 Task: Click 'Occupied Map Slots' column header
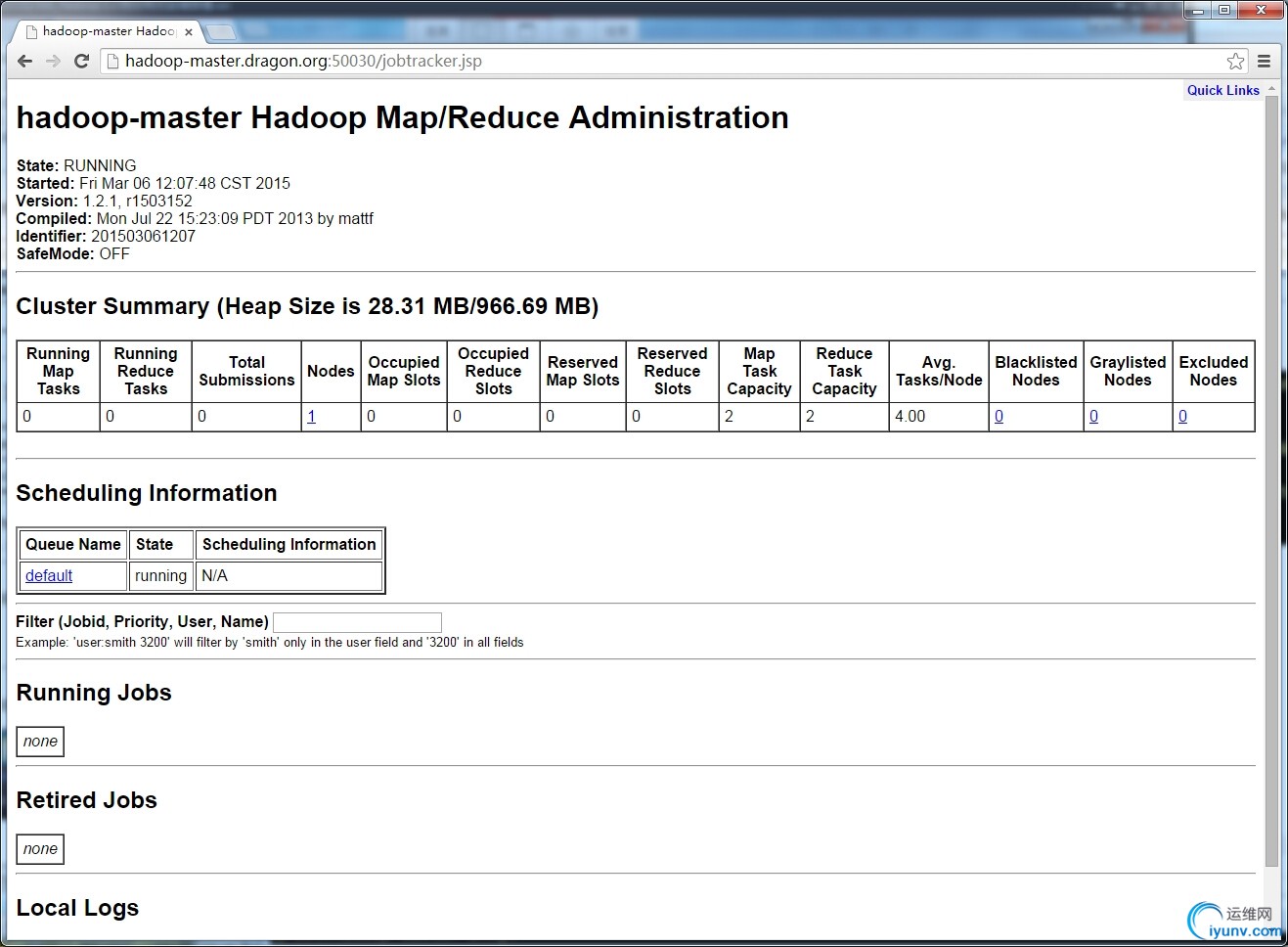pos(404,371)
